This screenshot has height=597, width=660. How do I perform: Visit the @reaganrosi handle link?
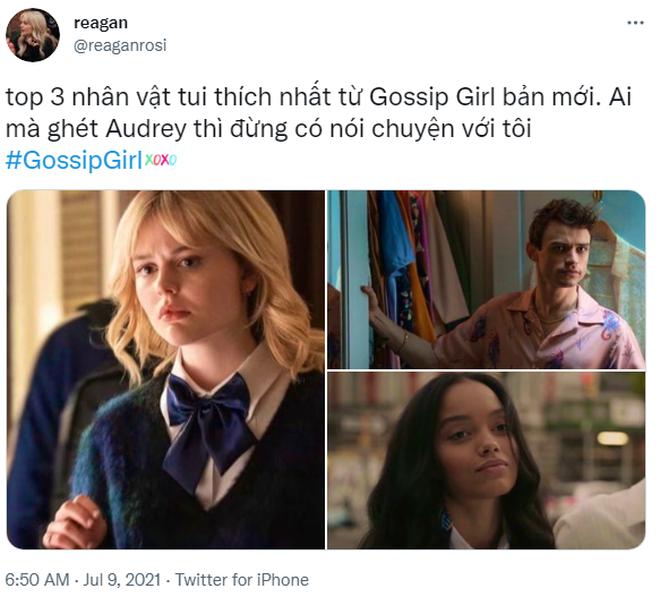click(x=120, y=45)
